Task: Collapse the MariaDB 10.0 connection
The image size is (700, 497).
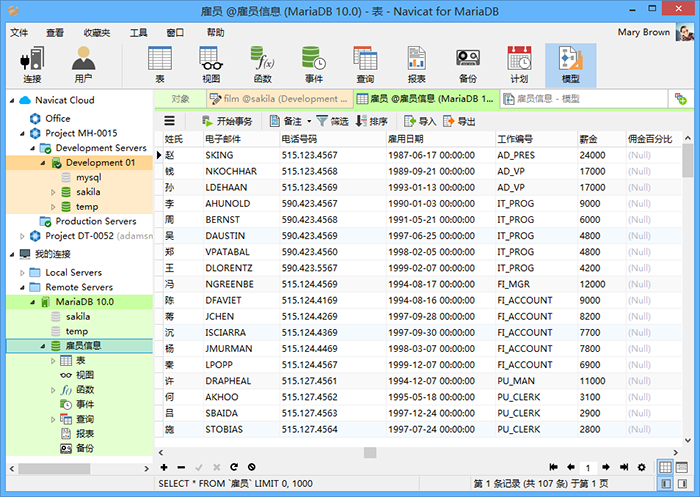Action: [x=32, y=302]
